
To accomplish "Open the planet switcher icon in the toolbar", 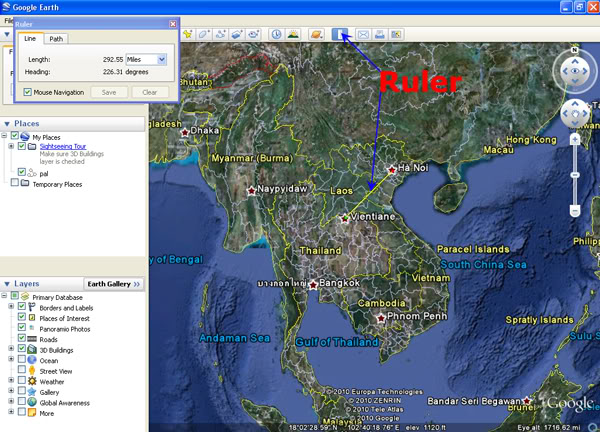I will coord(316,34).
